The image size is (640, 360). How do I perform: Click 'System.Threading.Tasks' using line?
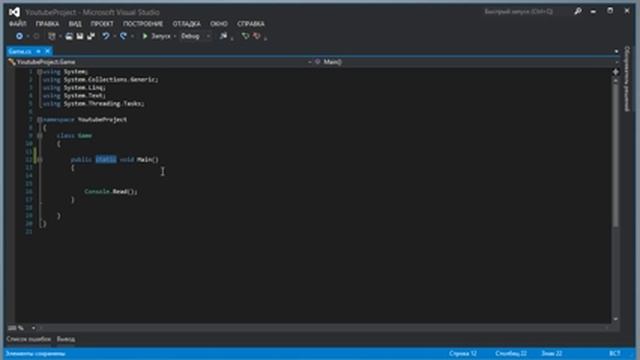pos(104,104)
